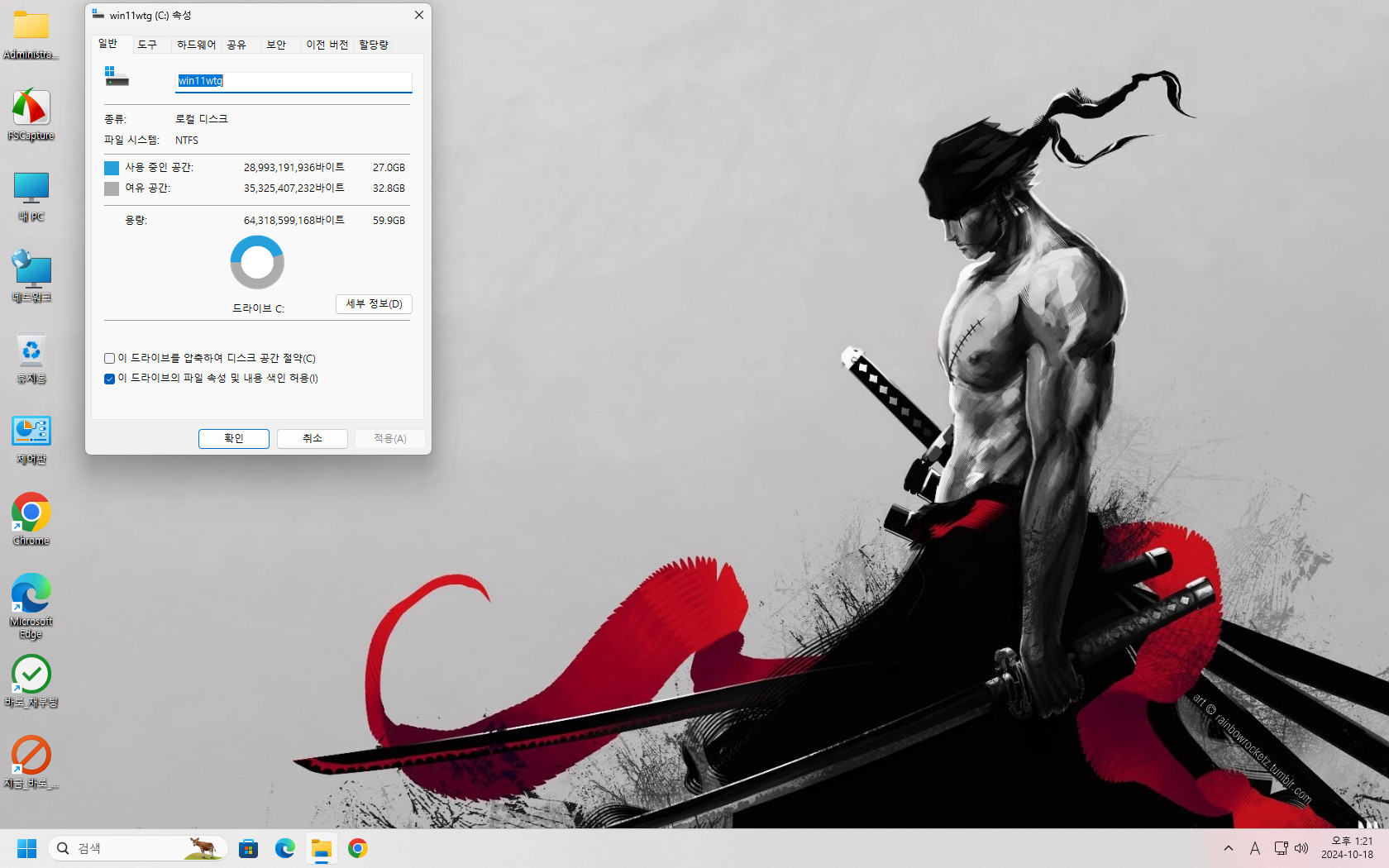Screen dimensions: 1389x868
Task: Click the 64,318,599,168바이트 capacity text
Action: pyautogui.click(x=294, y=221)
